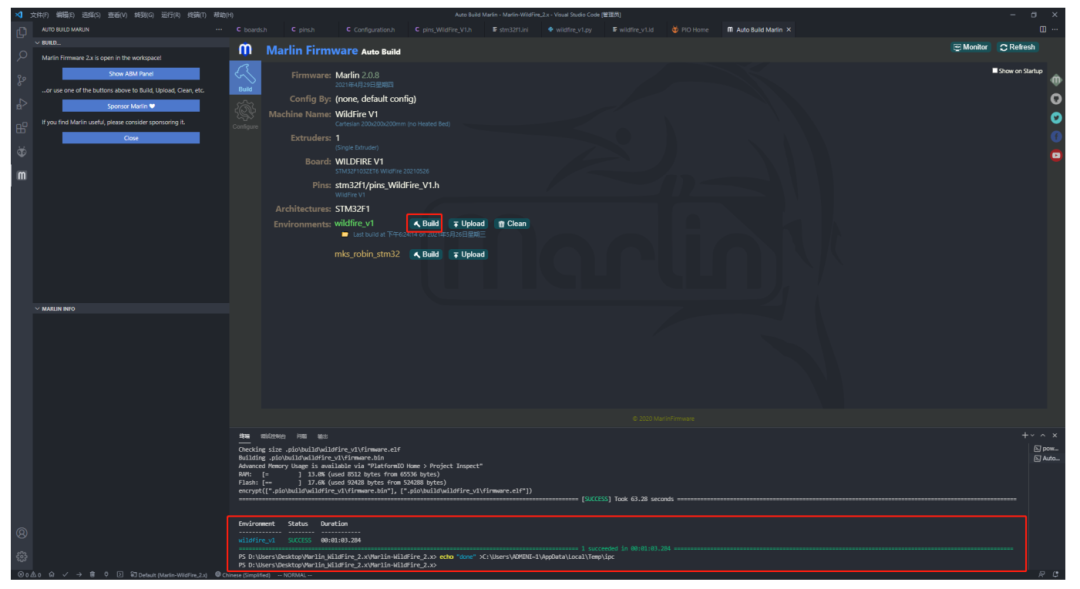
Task: Open the new terminal dropdown arrow
Action: pyautogui.click(x=1032, y=435)
